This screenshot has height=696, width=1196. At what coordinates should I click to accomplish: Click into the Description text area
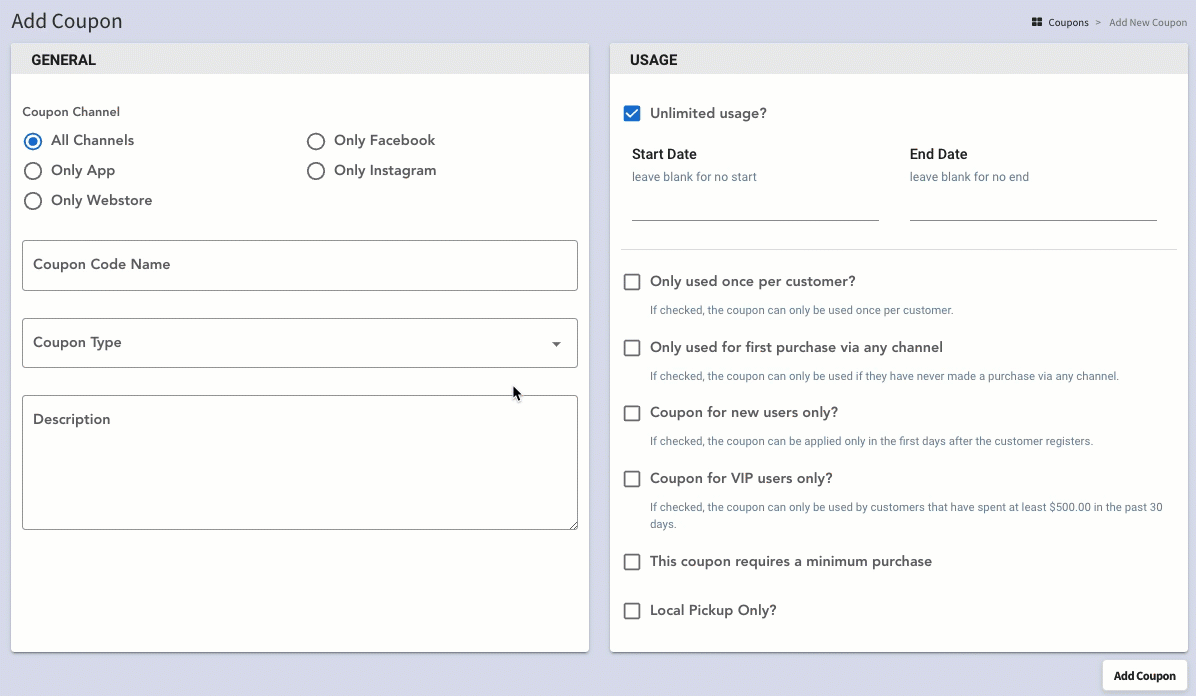pos(299,462)
